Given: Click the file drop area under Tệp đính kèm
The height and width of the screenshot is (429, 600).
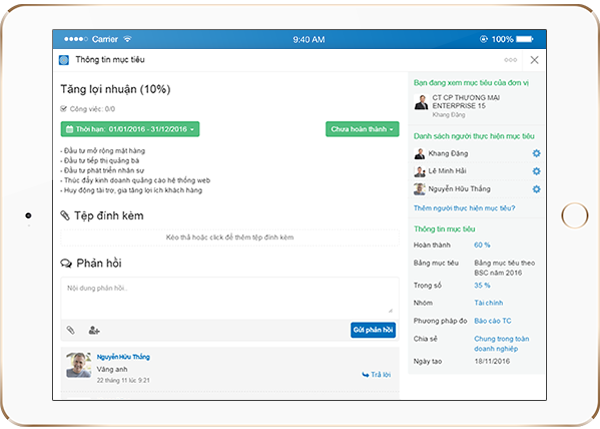Looking at the screenshot, I should (x=229, y=237).
